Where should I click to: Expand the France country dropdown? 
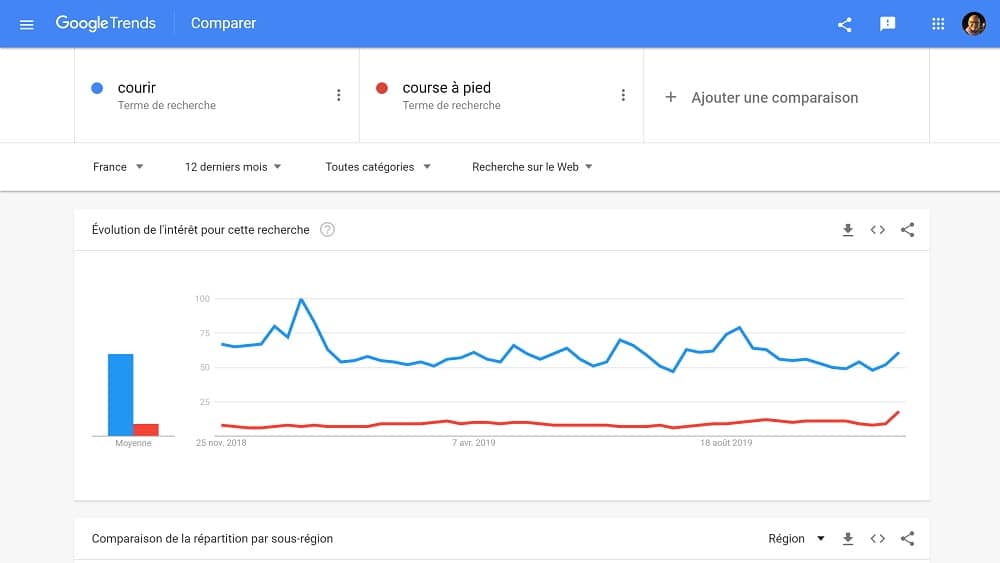point(118,167)
